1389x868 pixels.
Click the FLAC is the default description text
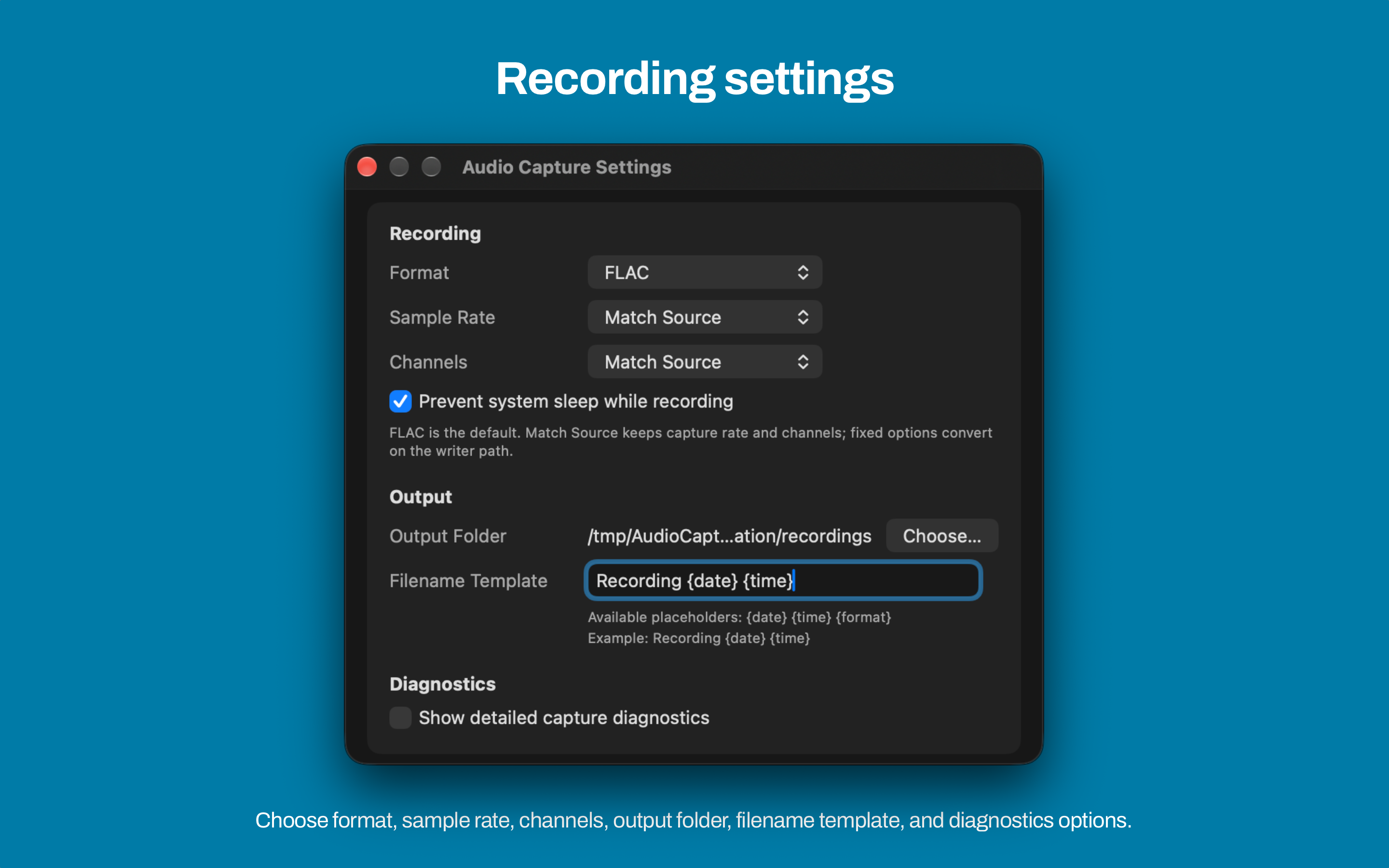point(691,441)
